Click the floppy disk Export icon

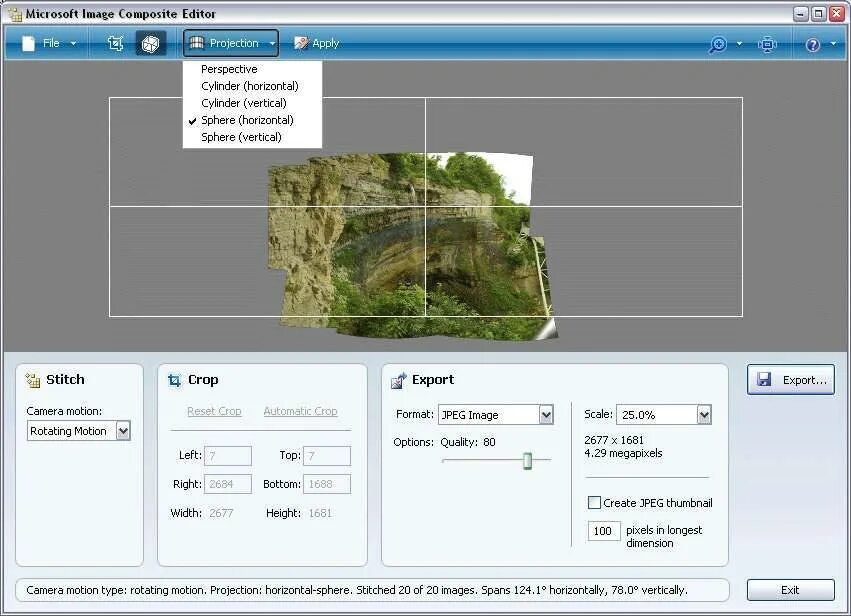(x=764, y=379)
